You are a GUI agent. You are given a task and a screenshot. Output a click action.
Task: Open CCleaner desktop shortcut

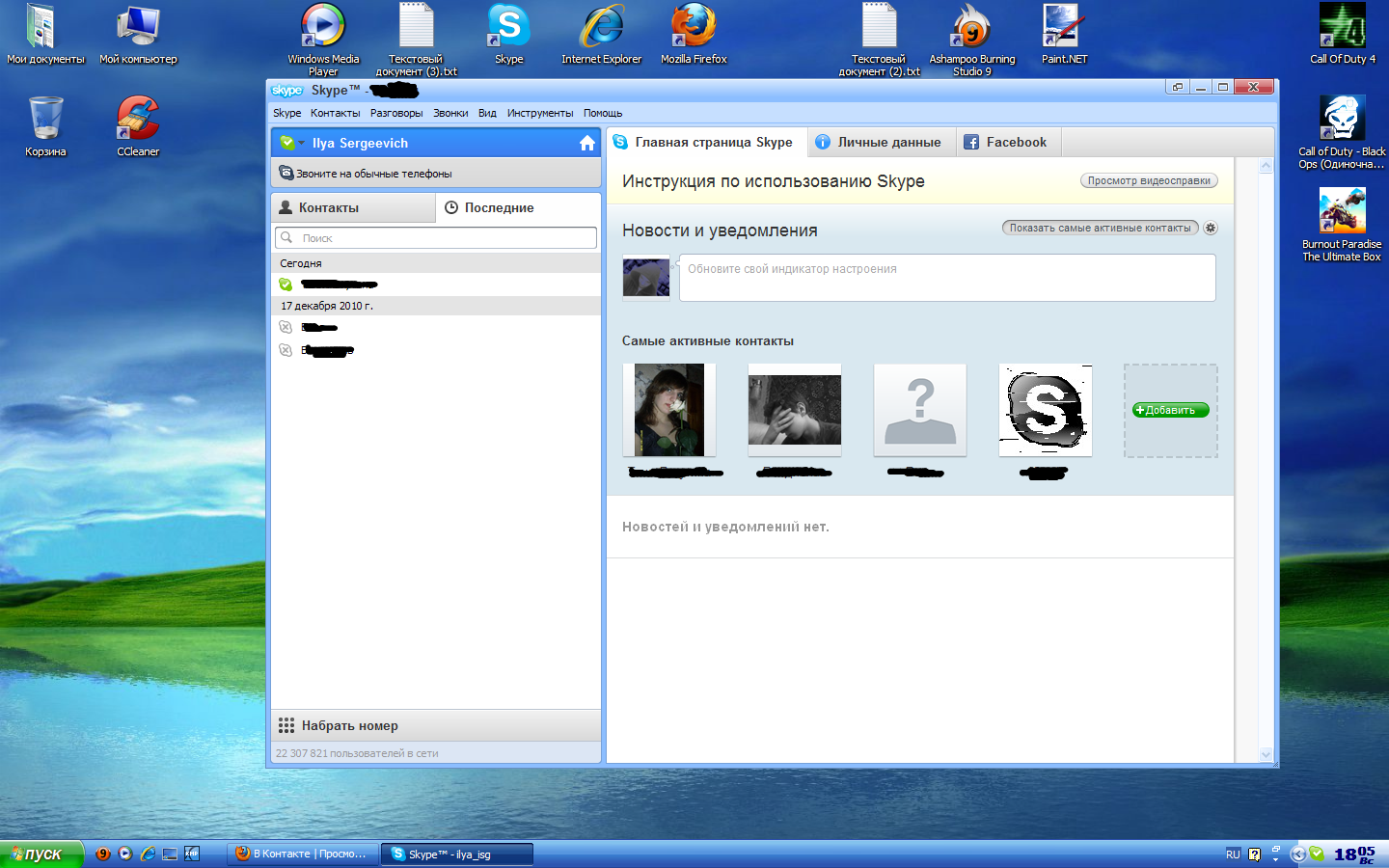[138, 126]
